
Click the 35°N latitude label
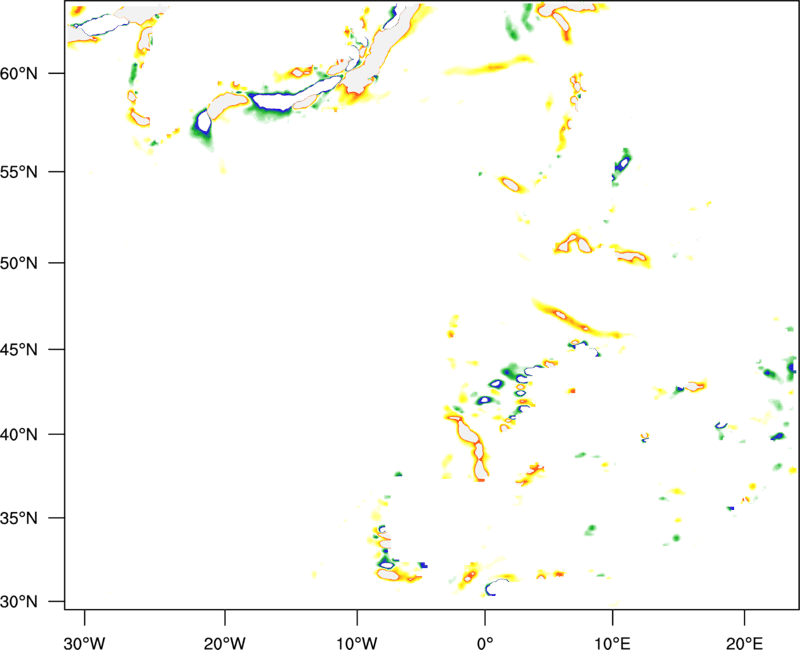pyautogui.click(x=19, y=518)
